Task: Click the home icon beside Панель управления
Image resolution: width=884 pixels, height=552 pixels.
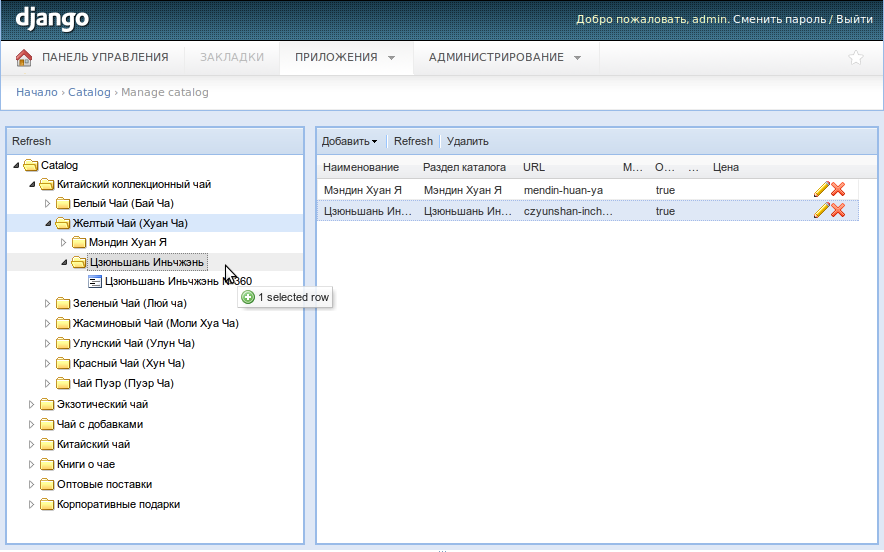Action: 25,58
